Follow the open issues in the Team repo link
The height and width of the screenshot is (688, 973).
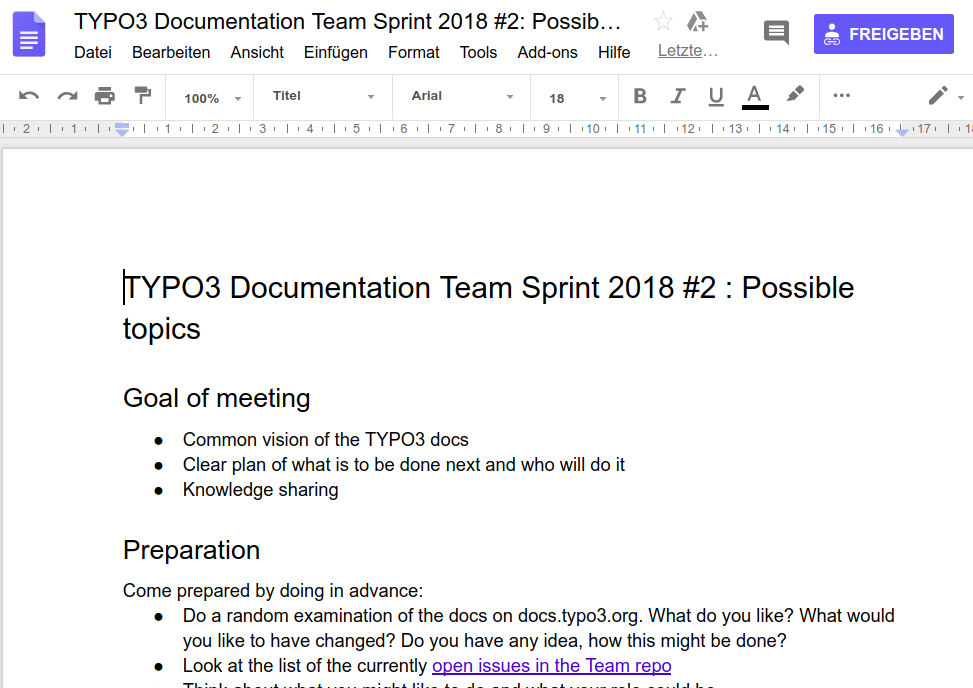tap(552, 666)
